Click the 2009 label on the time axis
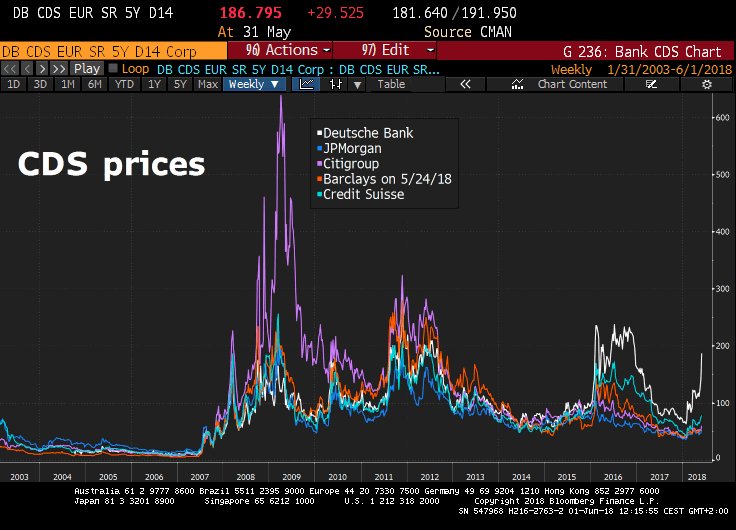Viewport: 736px width, 530px height. [291, 476]
